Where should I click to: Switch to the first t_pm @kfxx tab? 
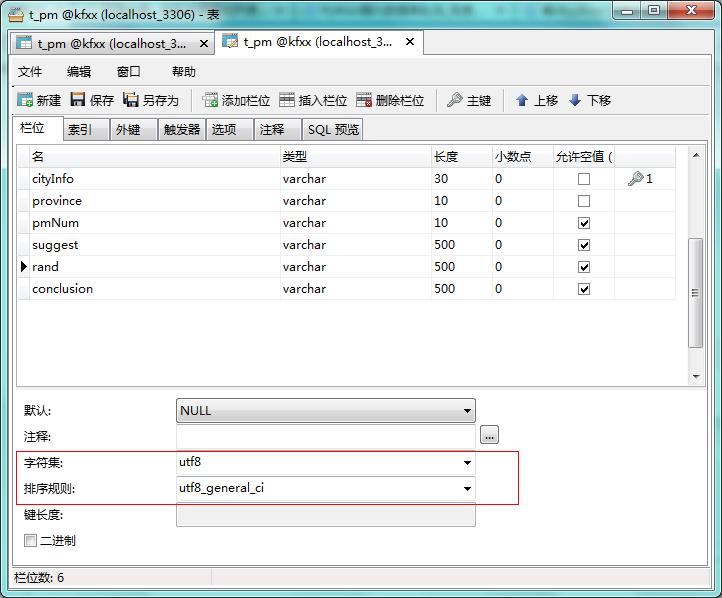point(112,44)
